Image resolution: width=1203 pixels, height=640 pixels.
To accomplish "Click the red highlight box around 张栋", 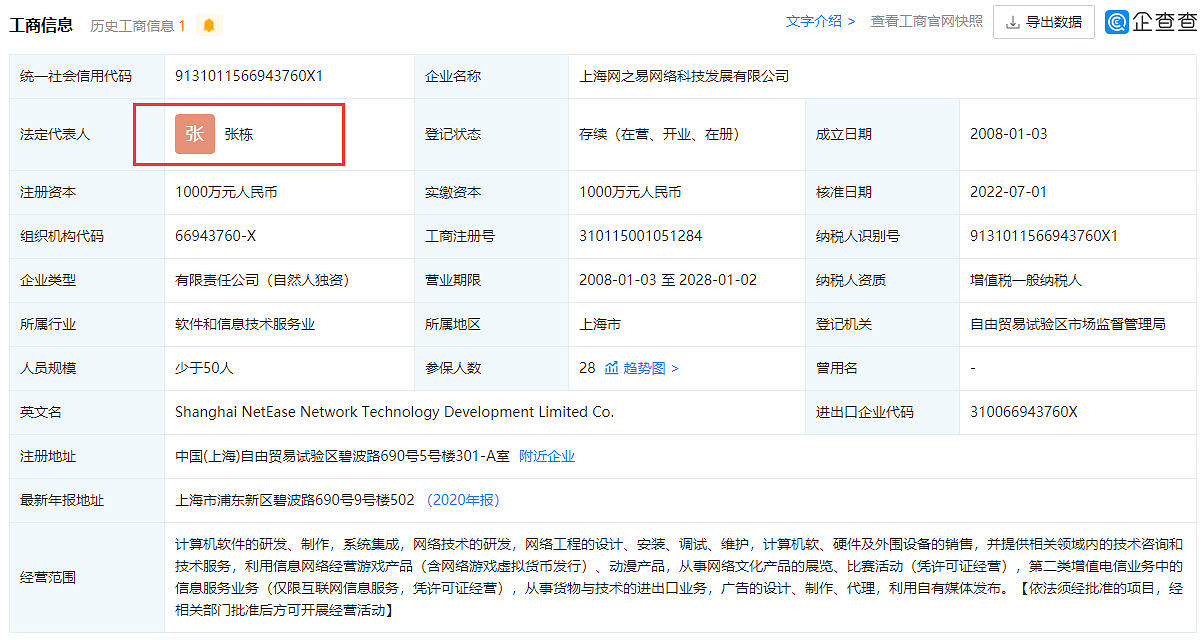I will [x=239, y=133].
